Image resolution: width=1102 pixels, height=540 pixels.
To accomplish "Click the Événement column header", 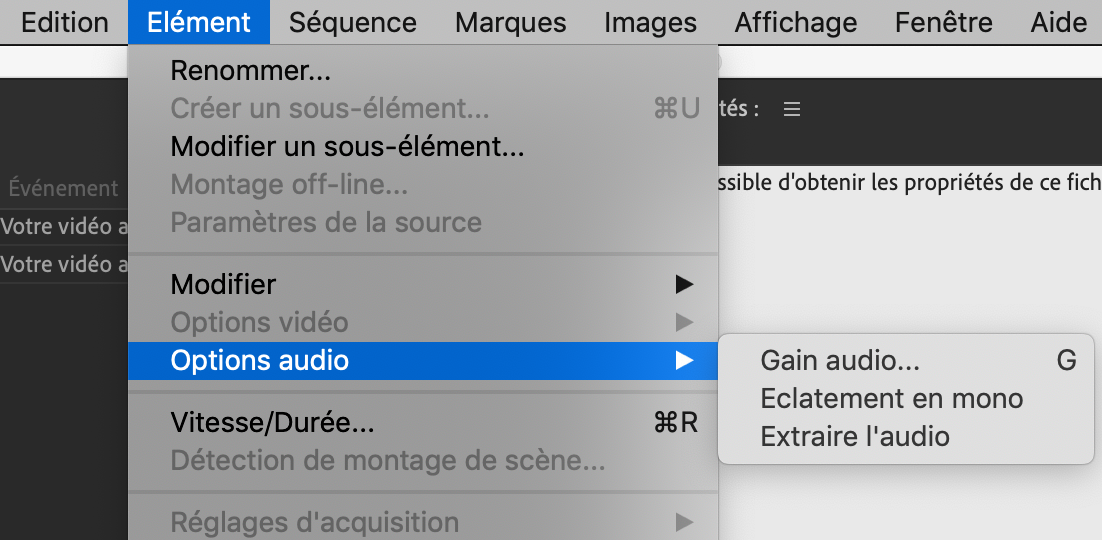I will (x=63, y=188).
